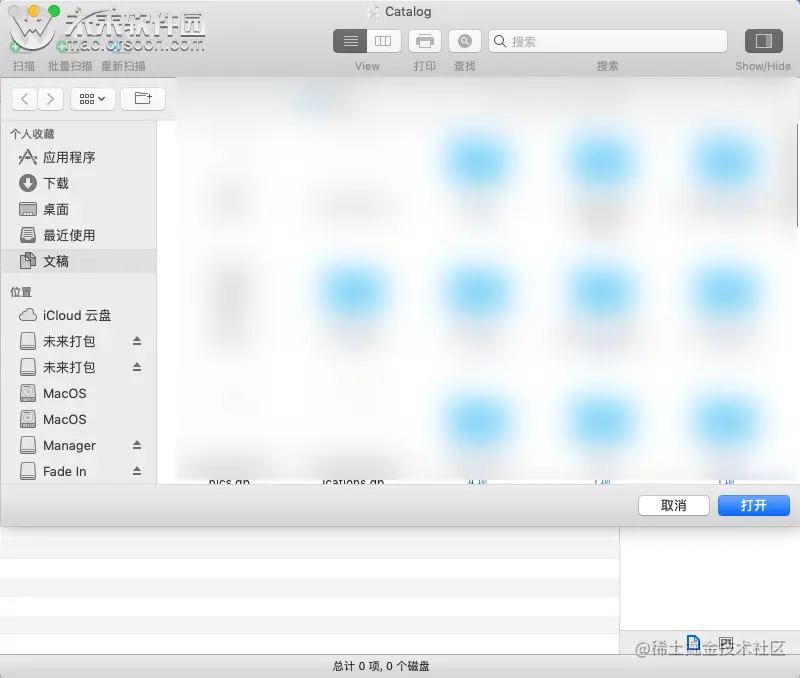This screenshot has height=678, width=806.
Task: Click the Catalog window title
Action: [408, 12]
